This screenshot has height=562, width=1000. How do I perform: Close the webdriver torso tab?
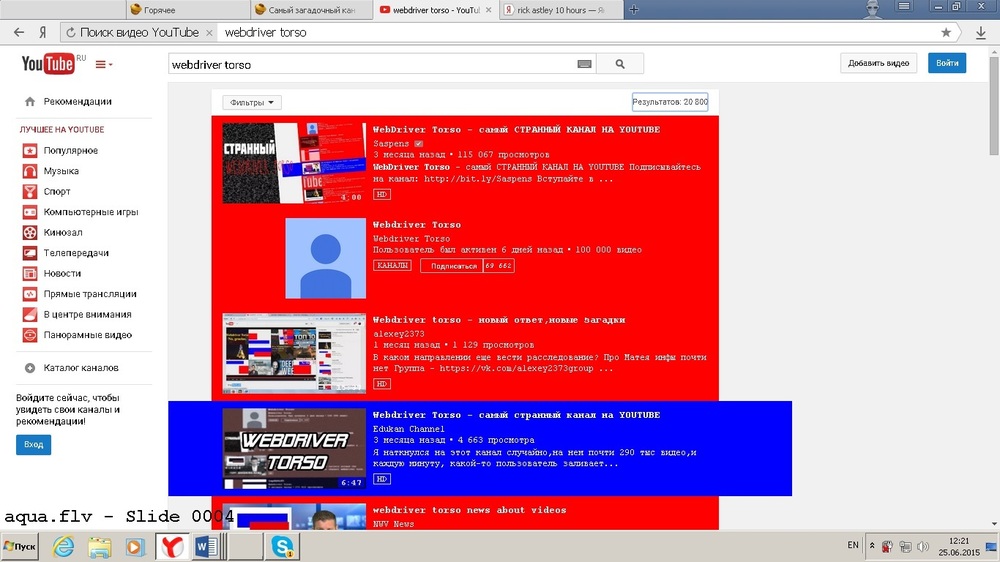(x=489, y=10)
